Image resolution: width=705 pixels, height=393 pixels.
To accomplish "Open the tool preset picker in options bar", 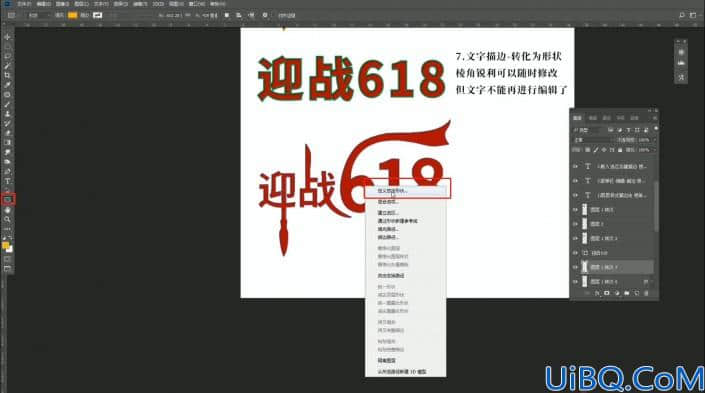I will point(11,15).
